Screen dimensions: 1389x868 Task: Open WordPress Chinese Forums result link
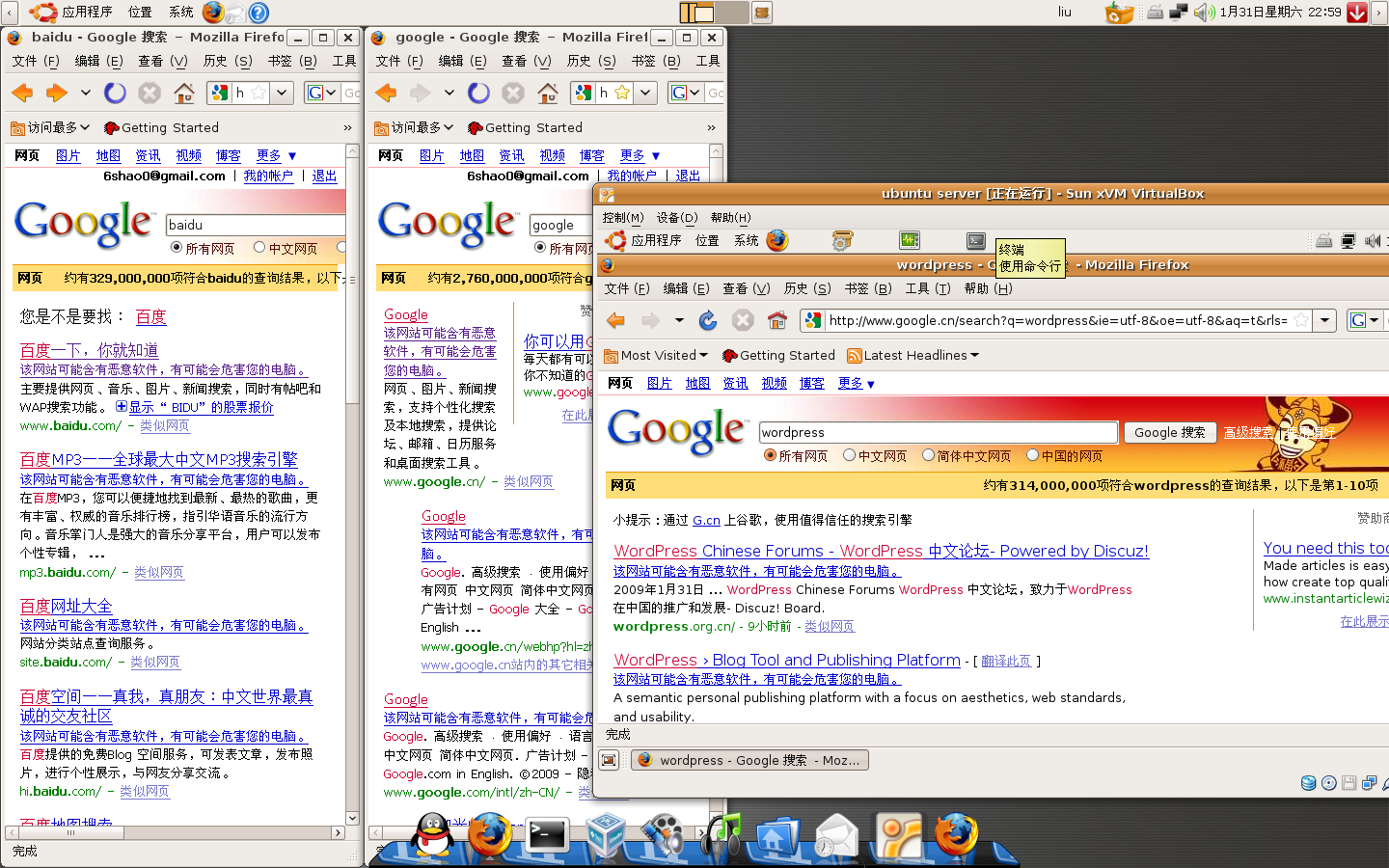(x=881, y=551)
